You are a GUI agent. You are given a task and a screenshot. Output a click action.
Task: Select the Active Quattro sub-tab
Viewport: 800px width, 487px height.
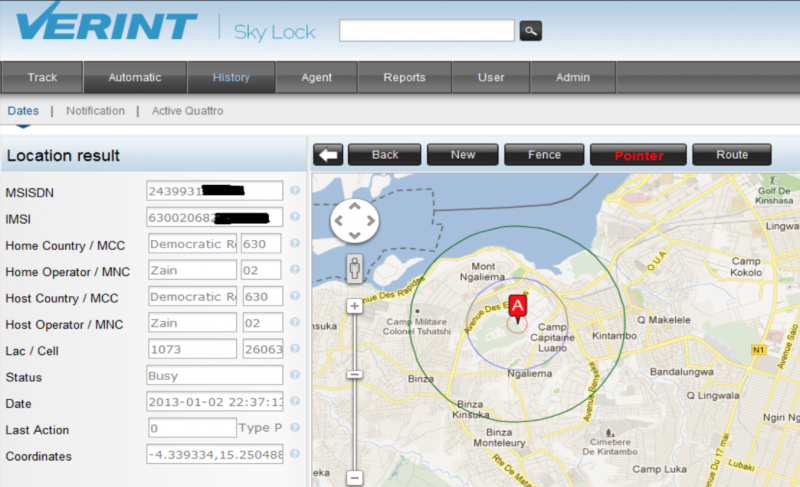(x=187, y=111)
